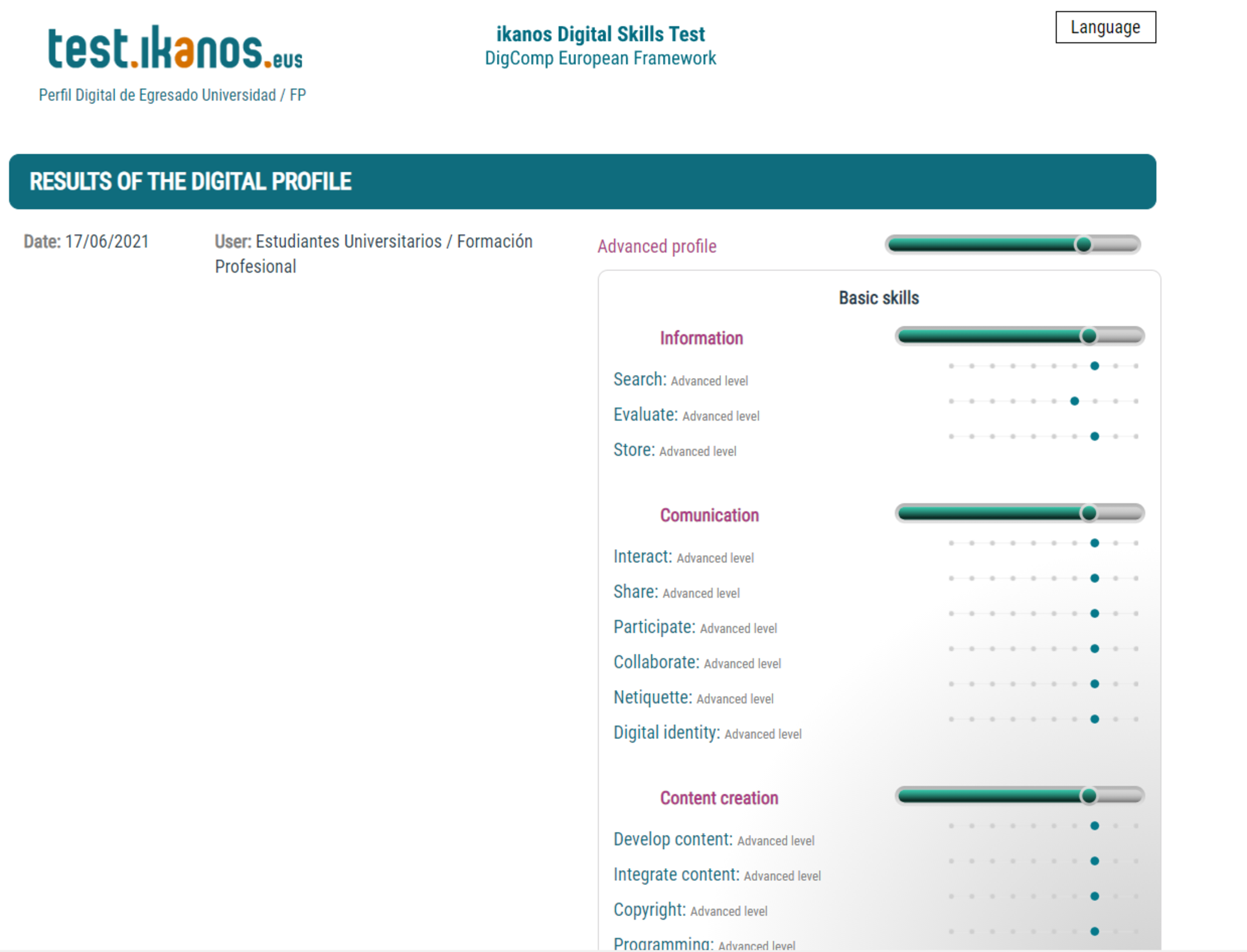Click the Comunication slider knob
This screenshot has height=952, width=1247.
point(1089,513)
